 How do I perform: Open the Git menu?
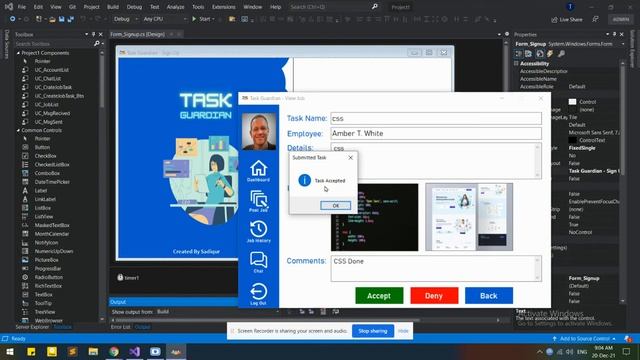pos(72,7)
